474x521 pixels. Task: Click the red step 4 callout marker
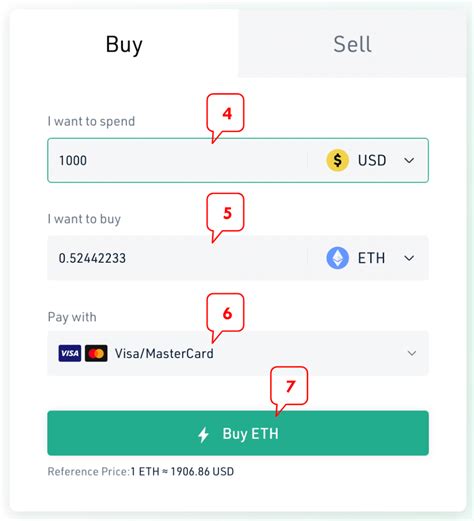[x=226, y=114]
